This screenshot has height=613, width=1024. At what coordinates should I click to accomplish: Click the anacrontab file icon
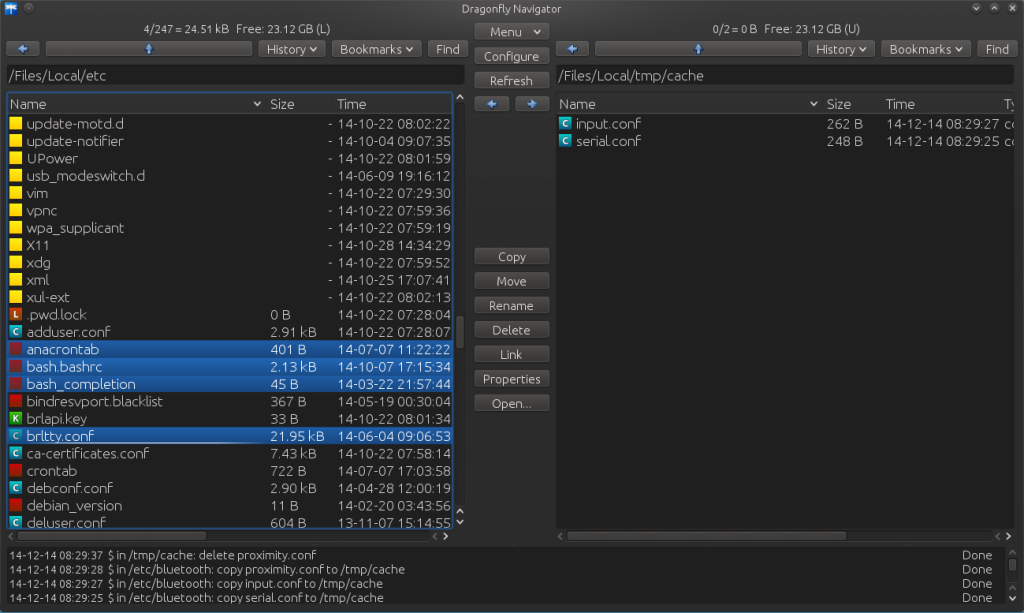pyautogui.click(x=16, y=349)
